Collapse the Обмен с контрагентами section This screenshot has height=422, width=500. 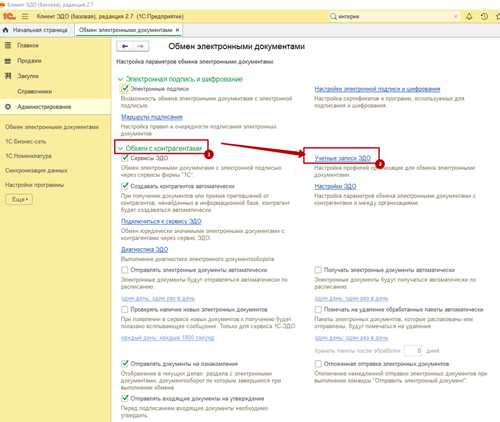coord(120,148)
